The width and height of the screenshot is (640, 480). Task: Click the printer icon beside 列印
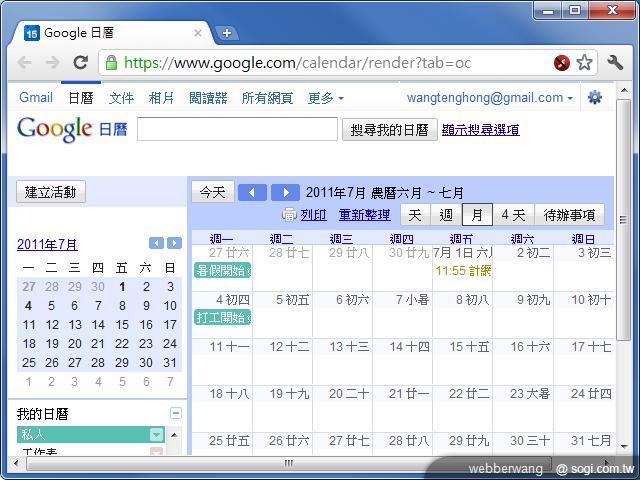[289, 214]
